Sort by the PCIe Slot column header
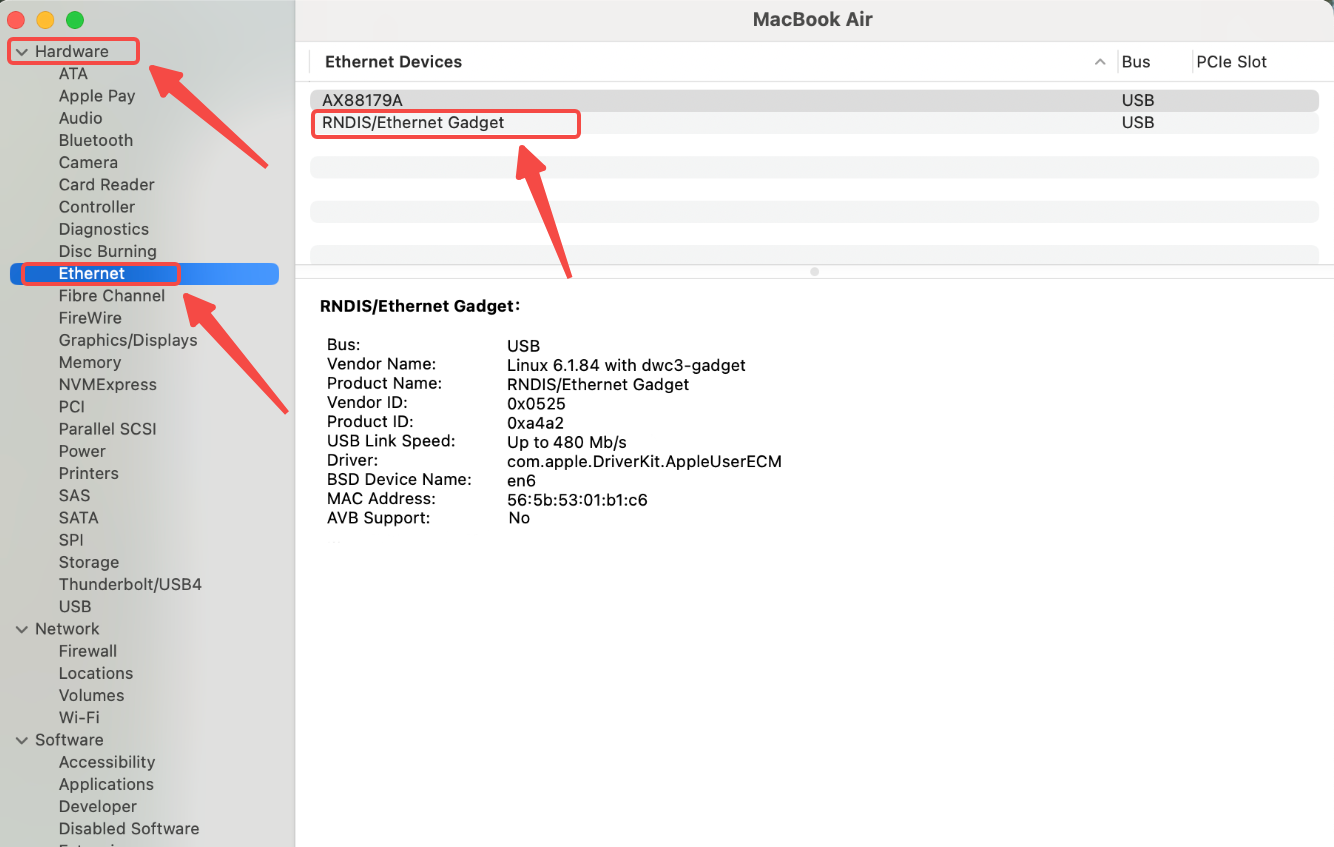The width and height of the screenshot is (1334, 847). coord(1232,62)
